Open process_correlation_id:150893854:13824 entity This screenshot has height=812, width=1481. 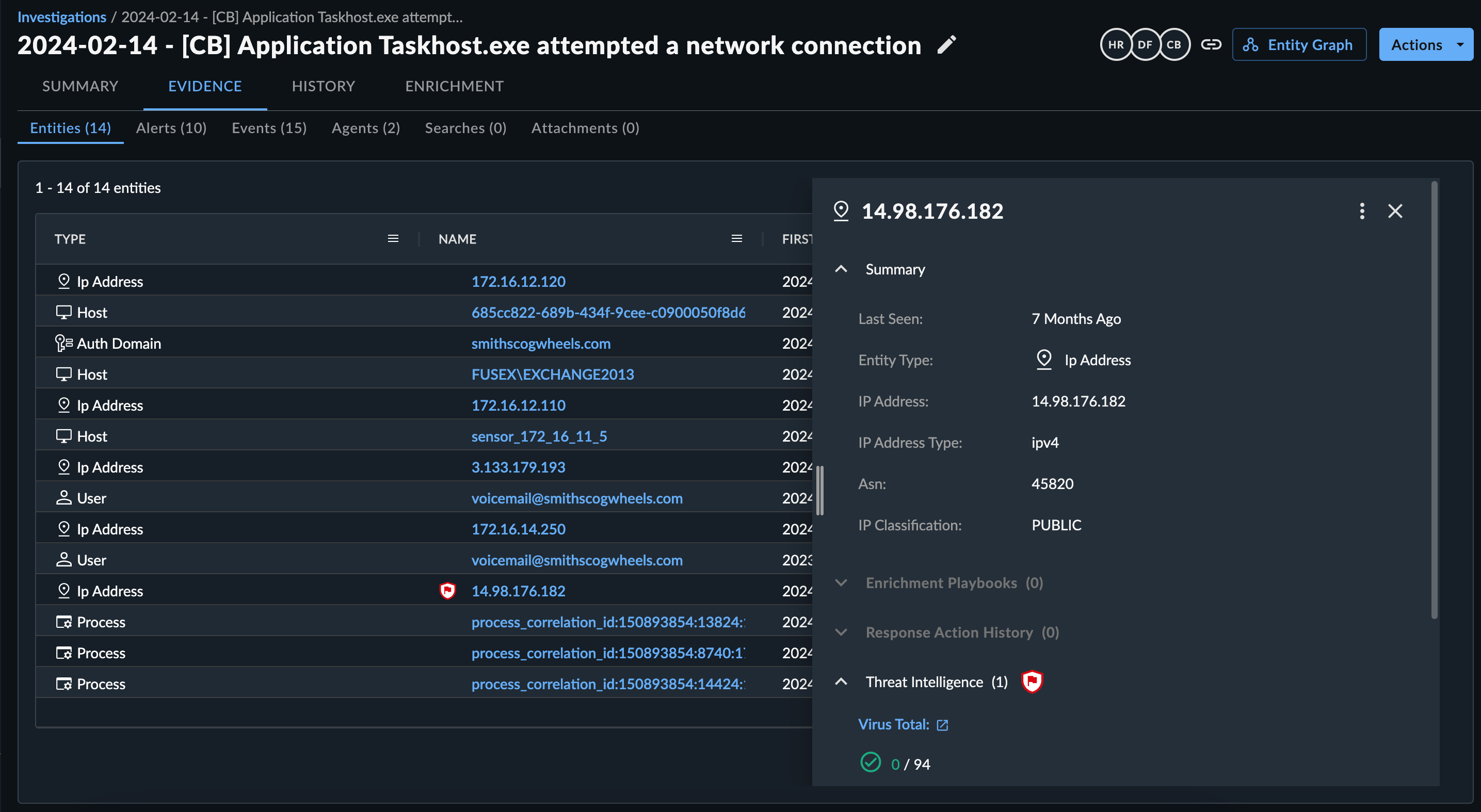tap(608, 622)
